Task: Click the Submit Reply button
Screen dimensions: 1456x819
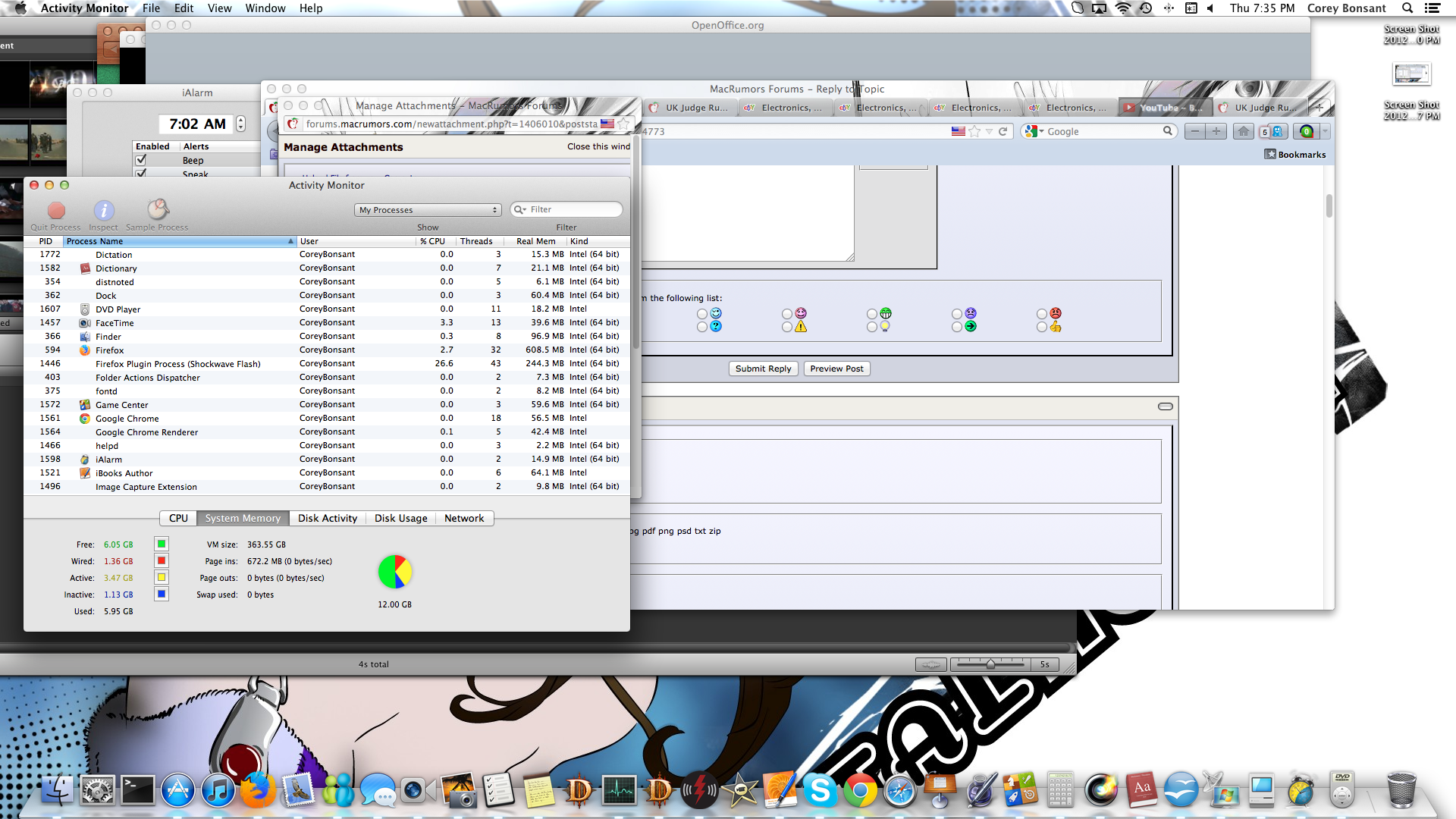Action: (x=763, y=369)
